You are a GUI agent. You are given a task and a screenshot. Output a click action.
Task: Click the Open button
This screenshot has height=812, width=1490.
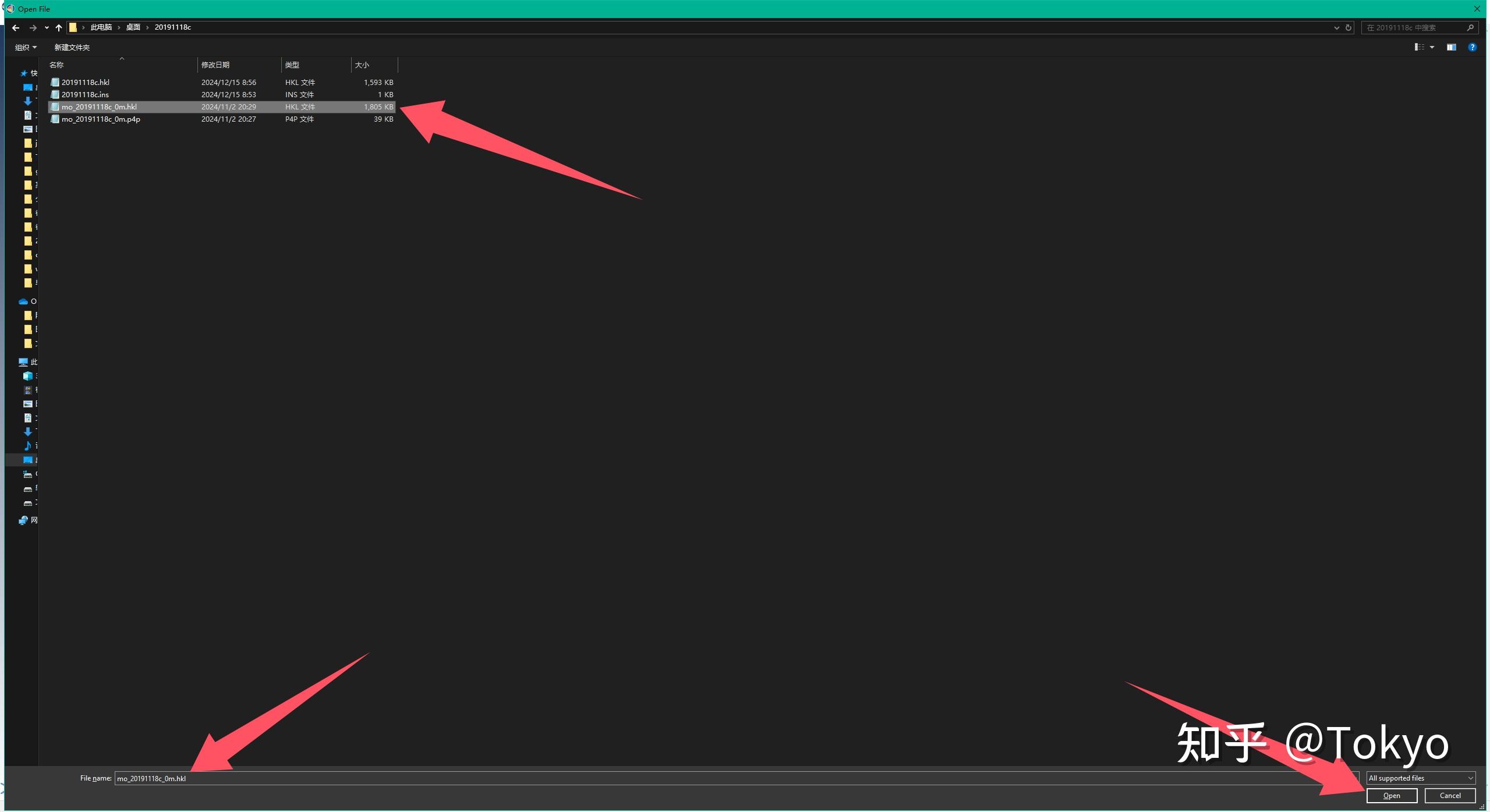click(1392, 796)
